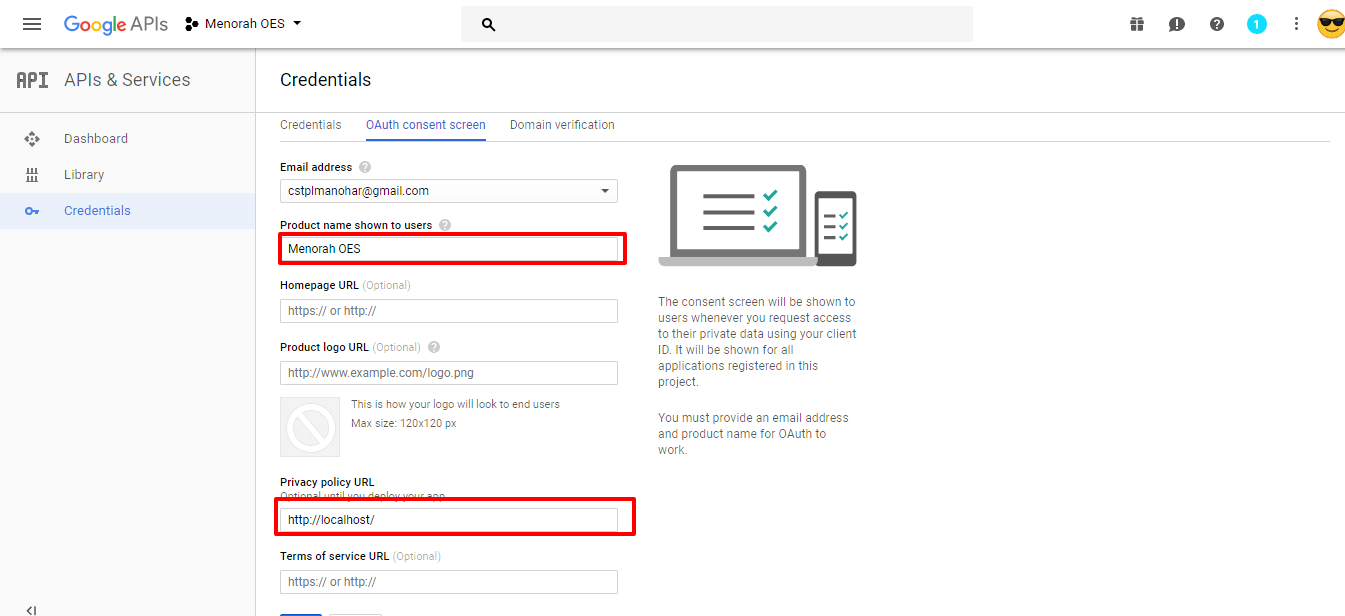Screen dimensions: 1345x616
Task: Click the Terms of service URL field
Action: click(x=449, y=582)
